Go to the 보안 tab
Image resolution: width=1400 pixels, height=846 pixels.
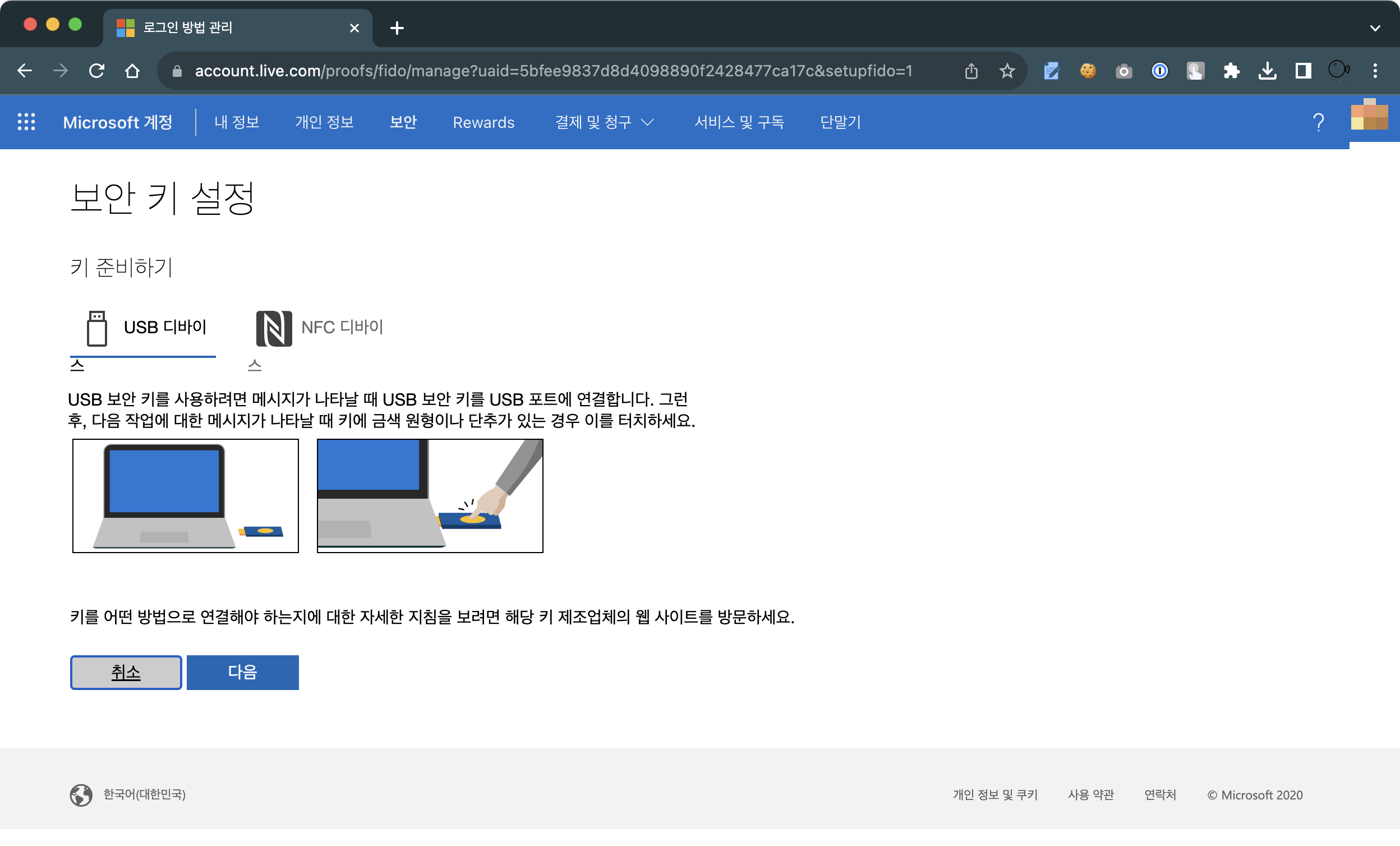403,122
